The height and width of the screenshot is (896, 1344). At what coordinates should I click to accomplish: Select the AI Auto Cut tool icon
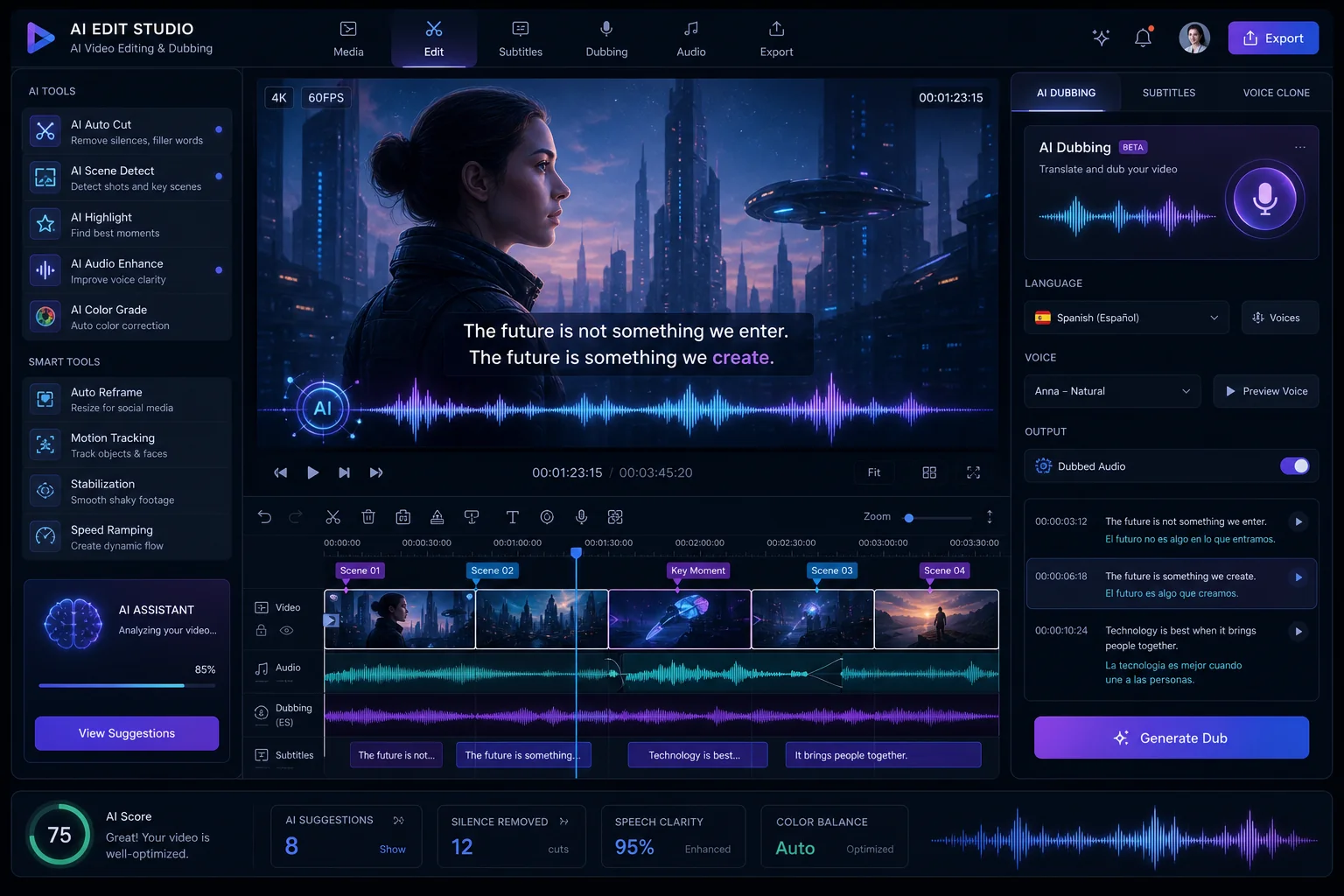(45, 131)
